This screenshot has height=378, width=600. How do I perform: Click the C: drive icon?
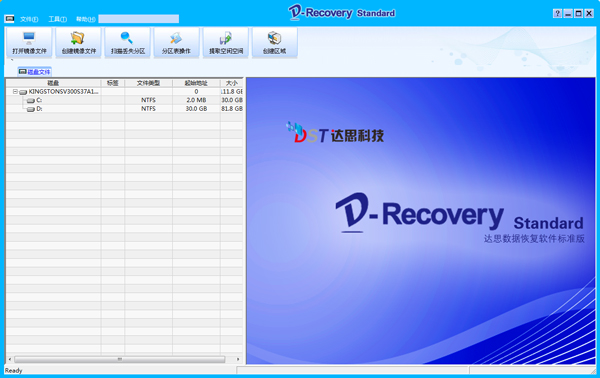tap(31, 101)
